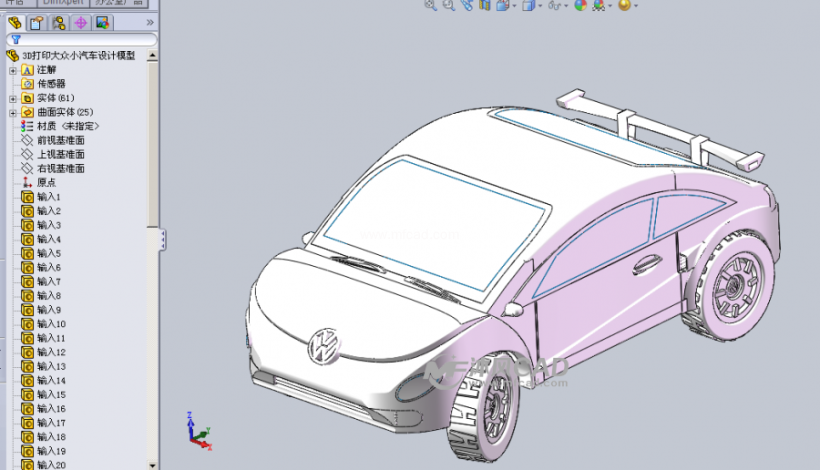The width and height of the screenshot is (820, 470).
Task: Open the DisplayManager tab
Action: pos(102,22)
